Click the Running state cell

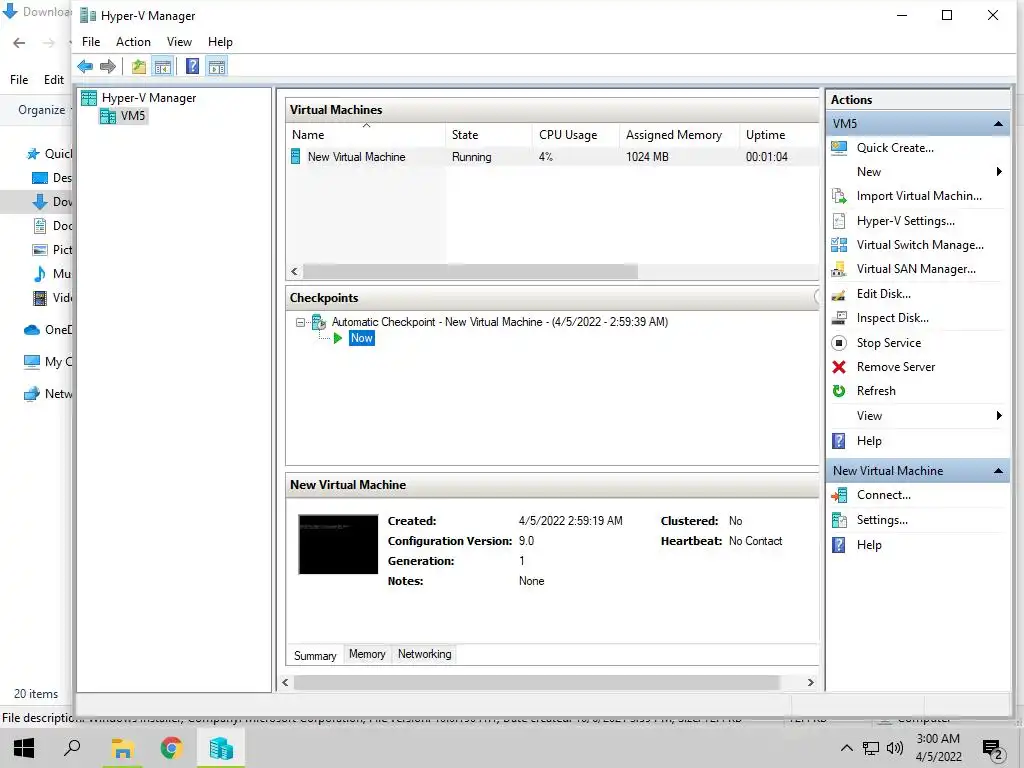[472, 157]
